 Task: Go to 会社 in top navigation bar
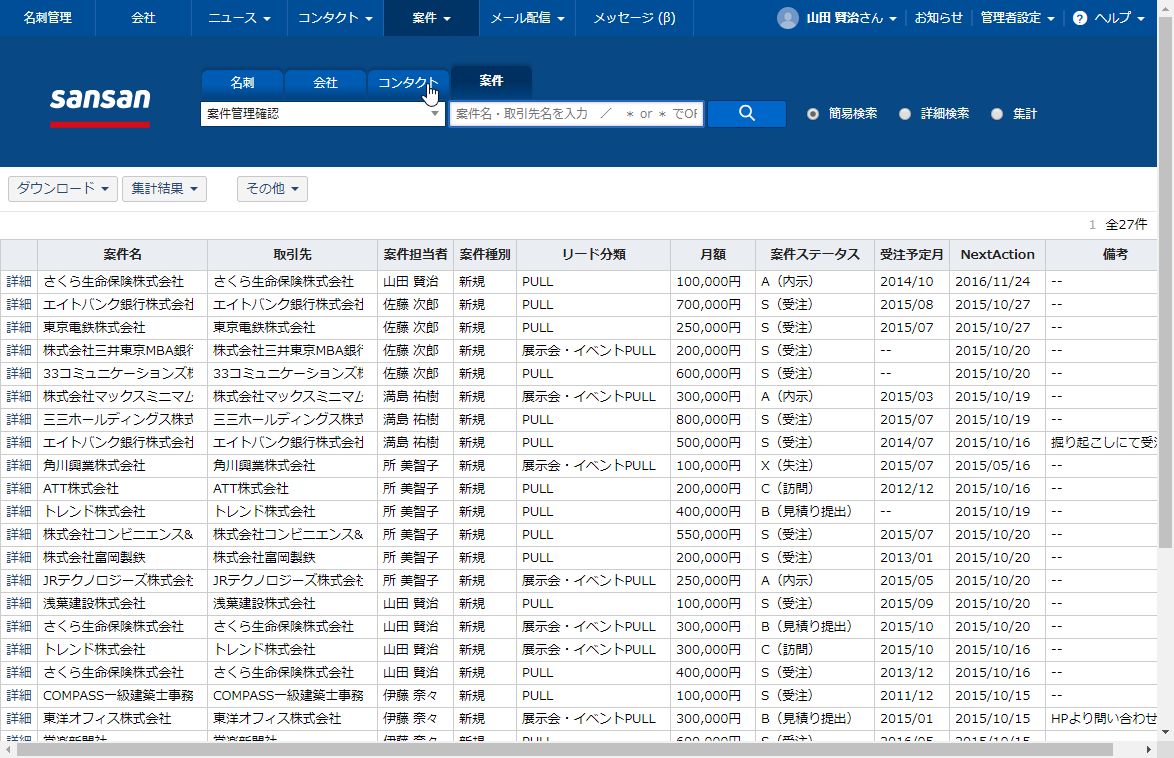(x=143, y=18)
